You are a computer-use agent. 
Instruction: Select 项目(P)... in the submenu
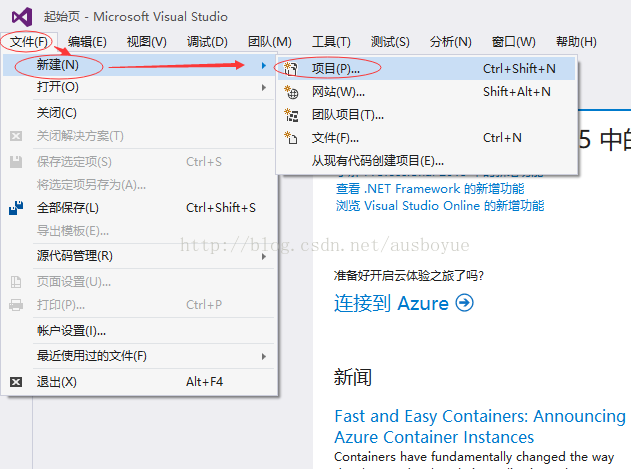pyautogui.click(x=427, y=68)
